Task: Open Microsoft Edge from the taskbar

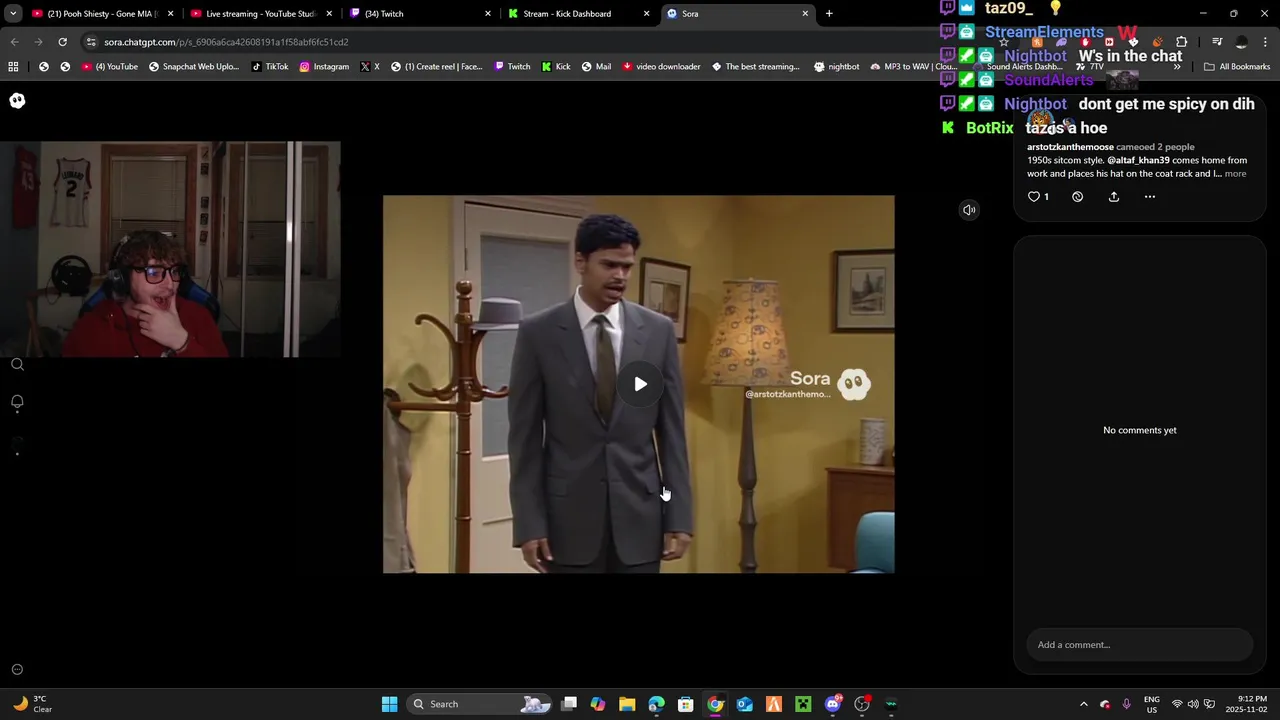Action: point(656,704)
